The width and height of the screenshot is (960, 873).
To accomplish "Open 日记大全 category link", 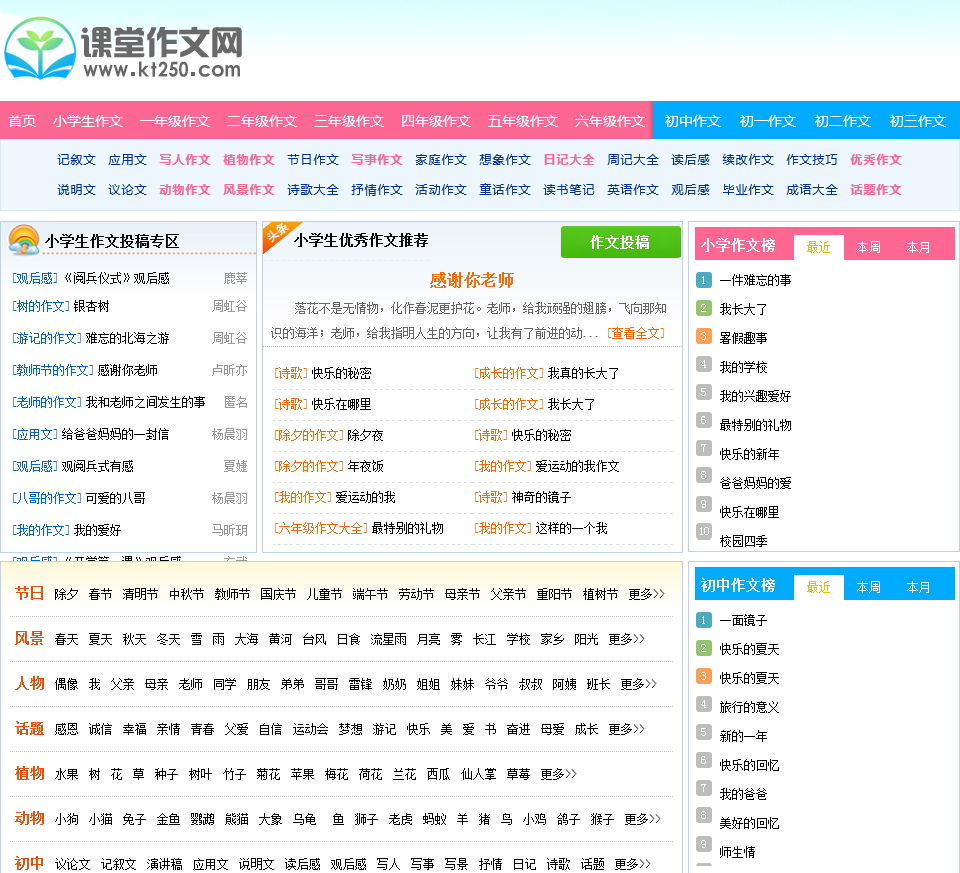I will (x=569, y=160).
